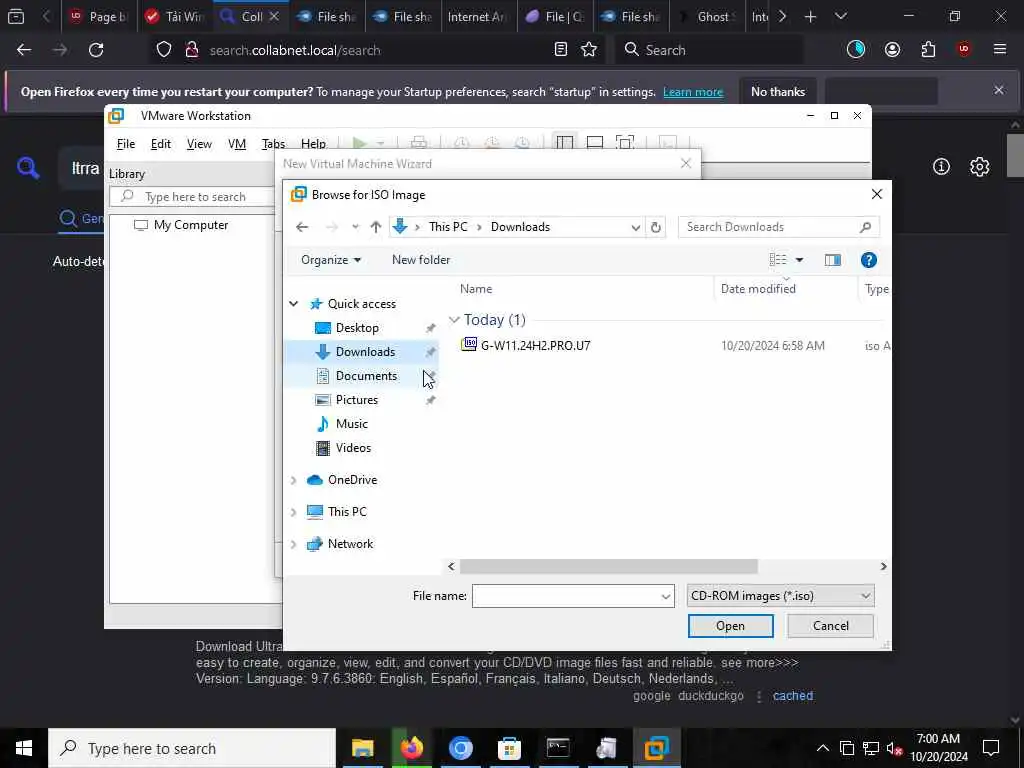Click the cached link in search result
This screenshot has width=1024, height=768.
[793, 696]
